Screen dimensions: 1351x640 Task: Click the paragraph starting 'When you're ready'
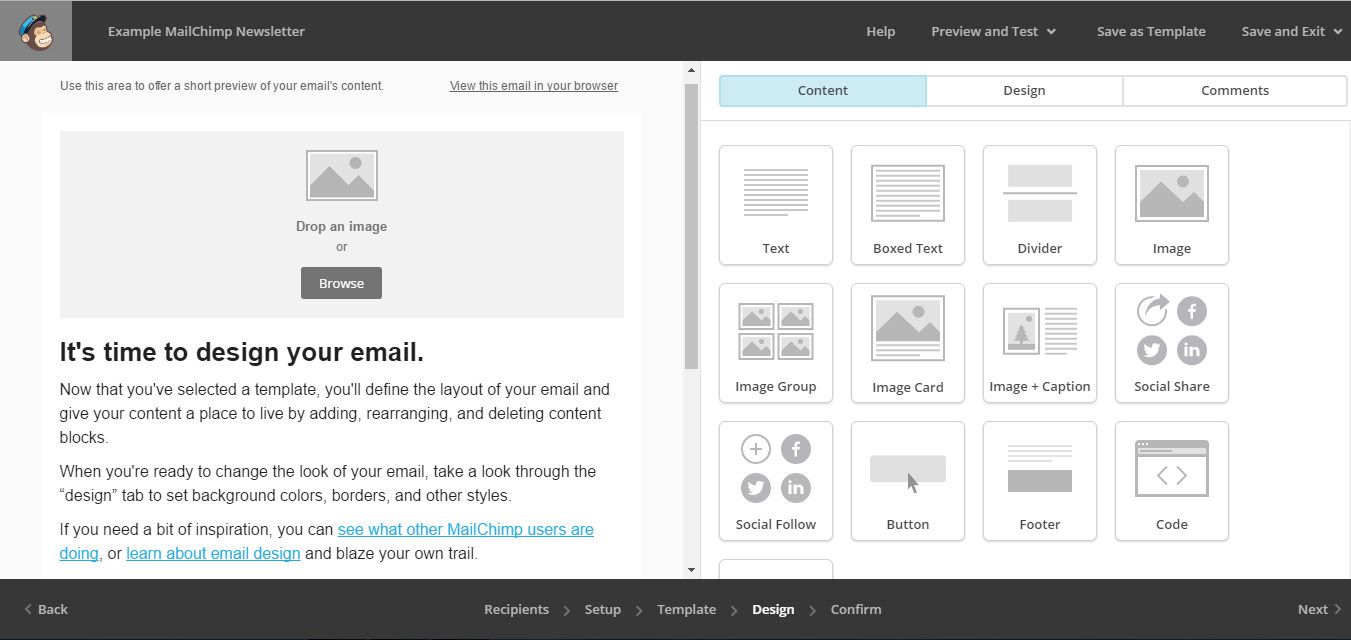click(x=328, y=483)
